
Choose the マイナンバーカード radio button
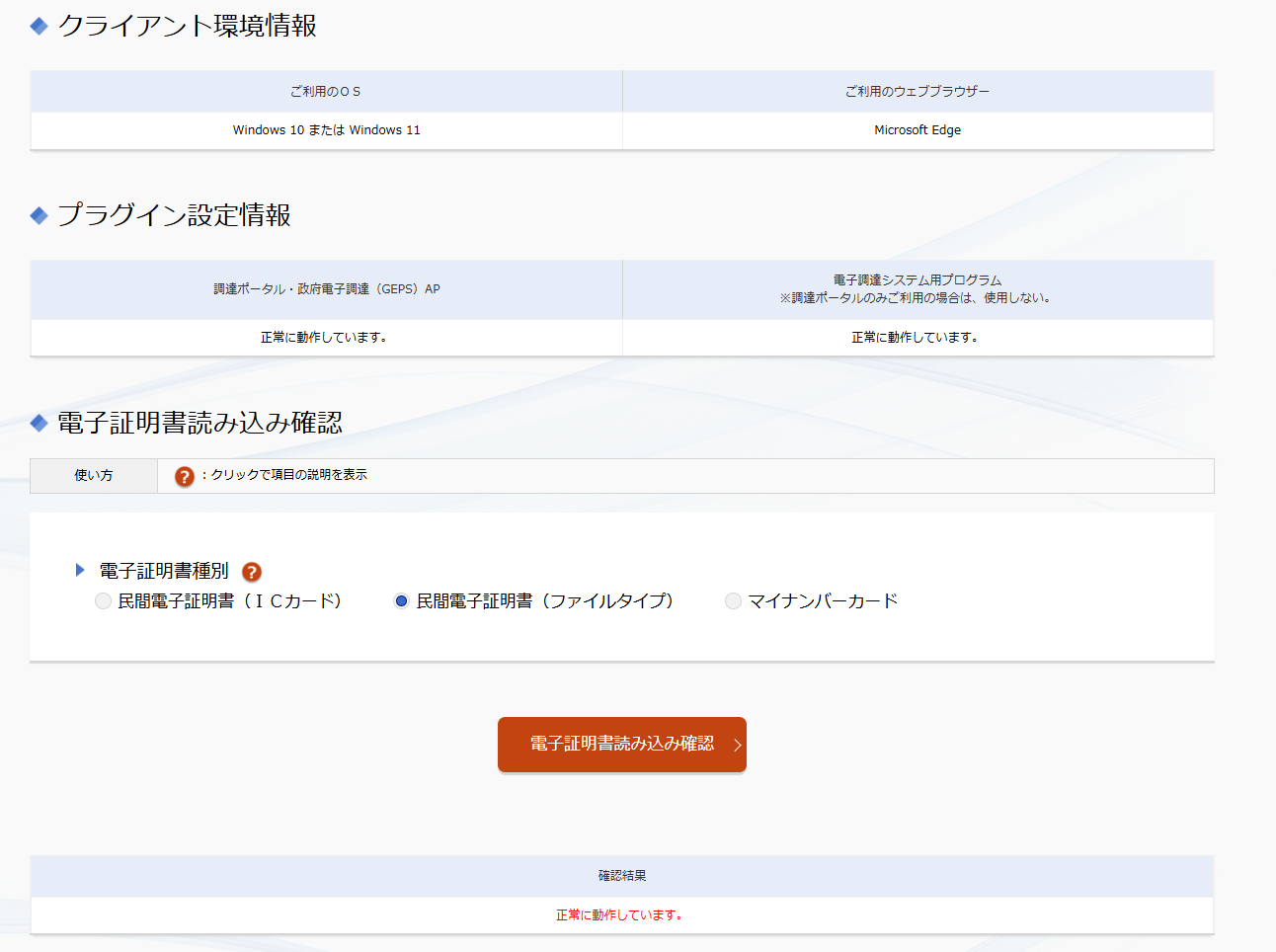click(x=733, y=601)
